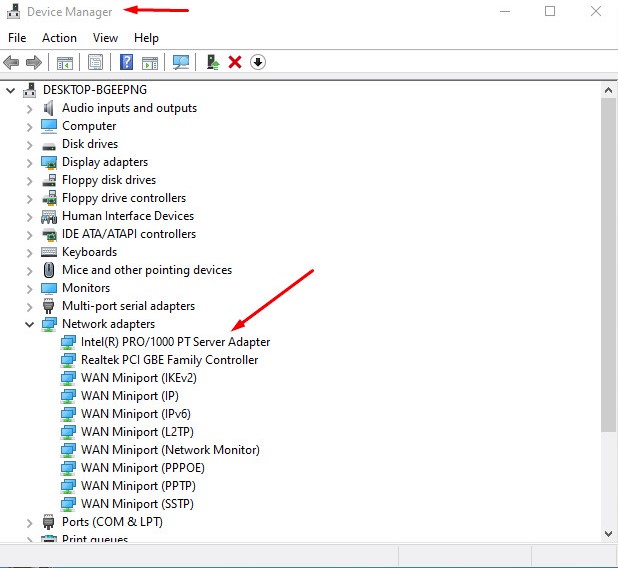Viewport: 618px width, 568px height.
Task: Click the 'Multi-port serial adapters' label
Action: (x=128, y=306)
